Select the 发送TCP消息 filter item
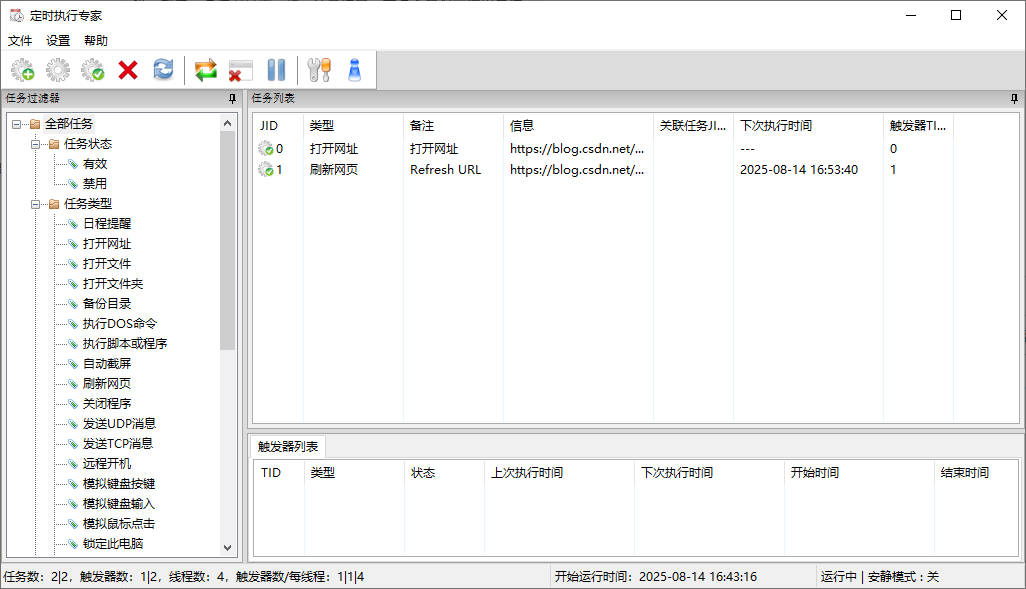1026x589 pixels. [118, 444]
